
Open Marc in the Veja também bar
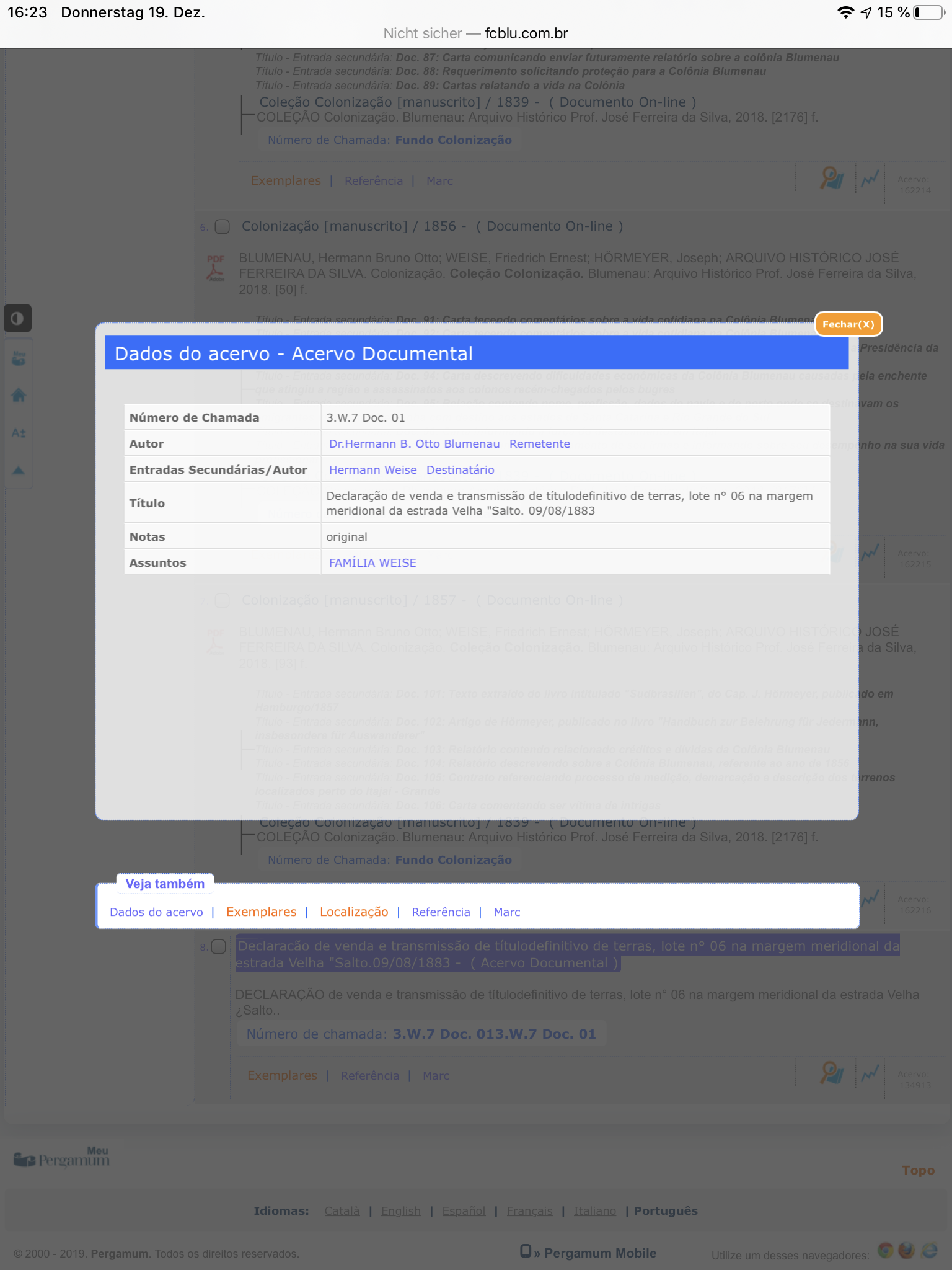coord(506,912)
